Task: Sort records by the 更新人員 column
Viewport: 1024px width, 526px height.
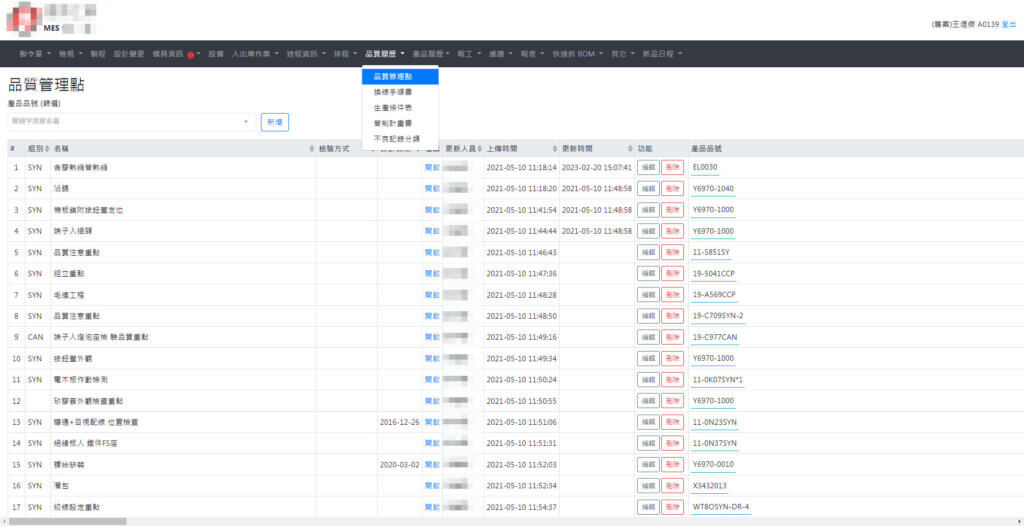Action: [479, 148]
